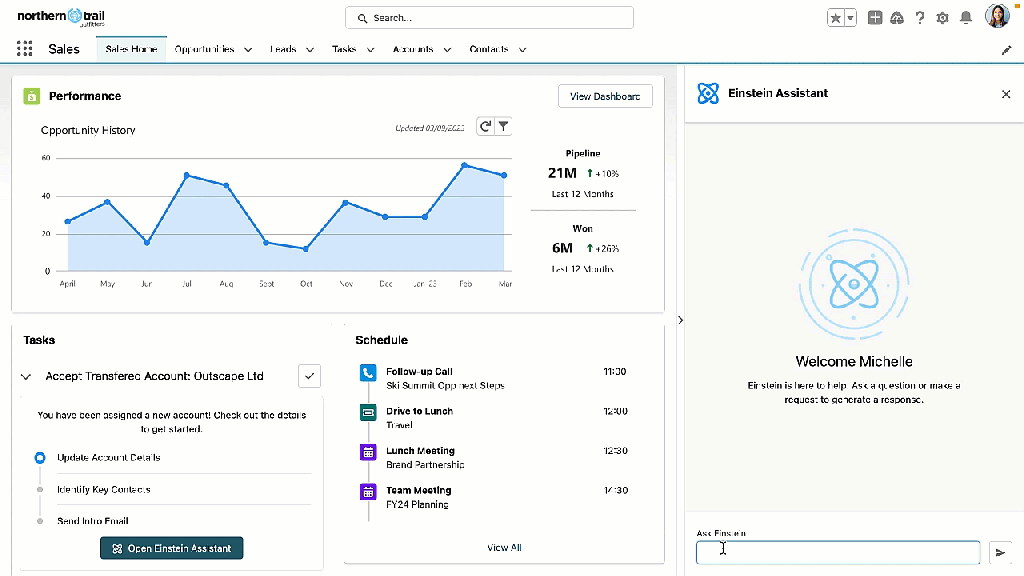
Task: Select the Identify Key Contacts step
Action: pos(103,489)
